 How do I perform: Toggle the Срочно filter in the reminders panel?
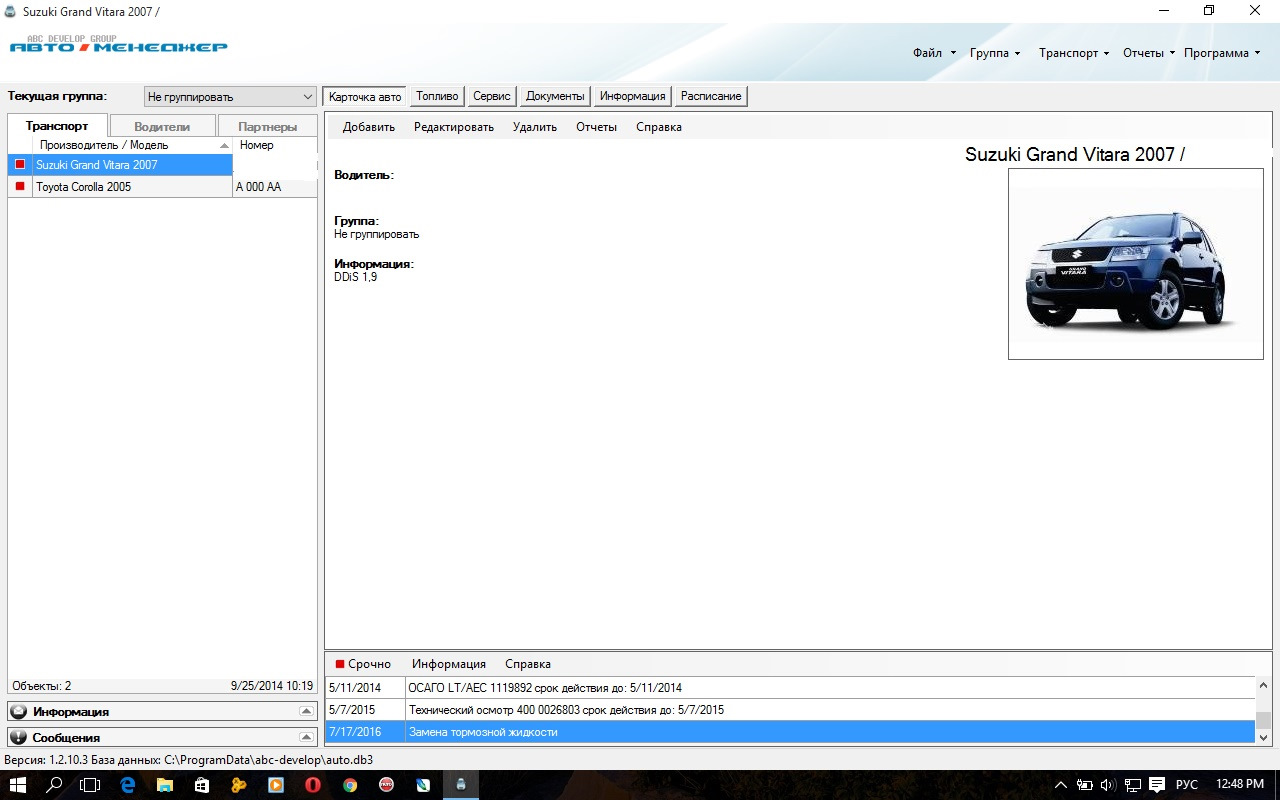[363, 664]
